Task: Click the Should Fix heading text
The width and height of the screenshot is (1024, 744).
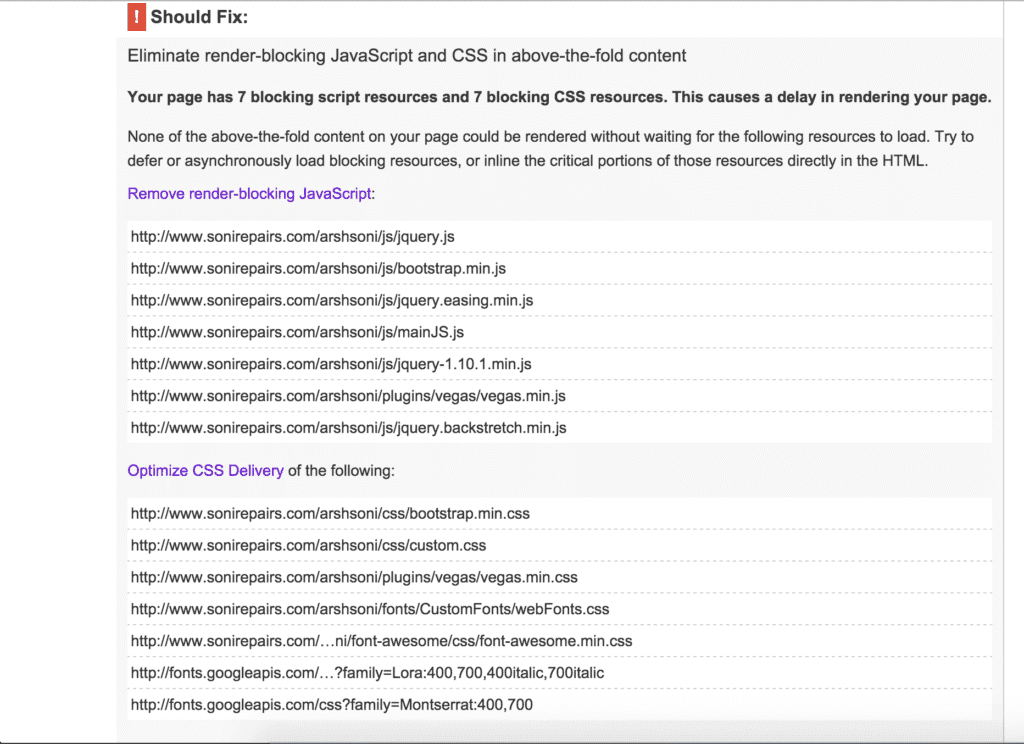Action: [x=199, y=18]
